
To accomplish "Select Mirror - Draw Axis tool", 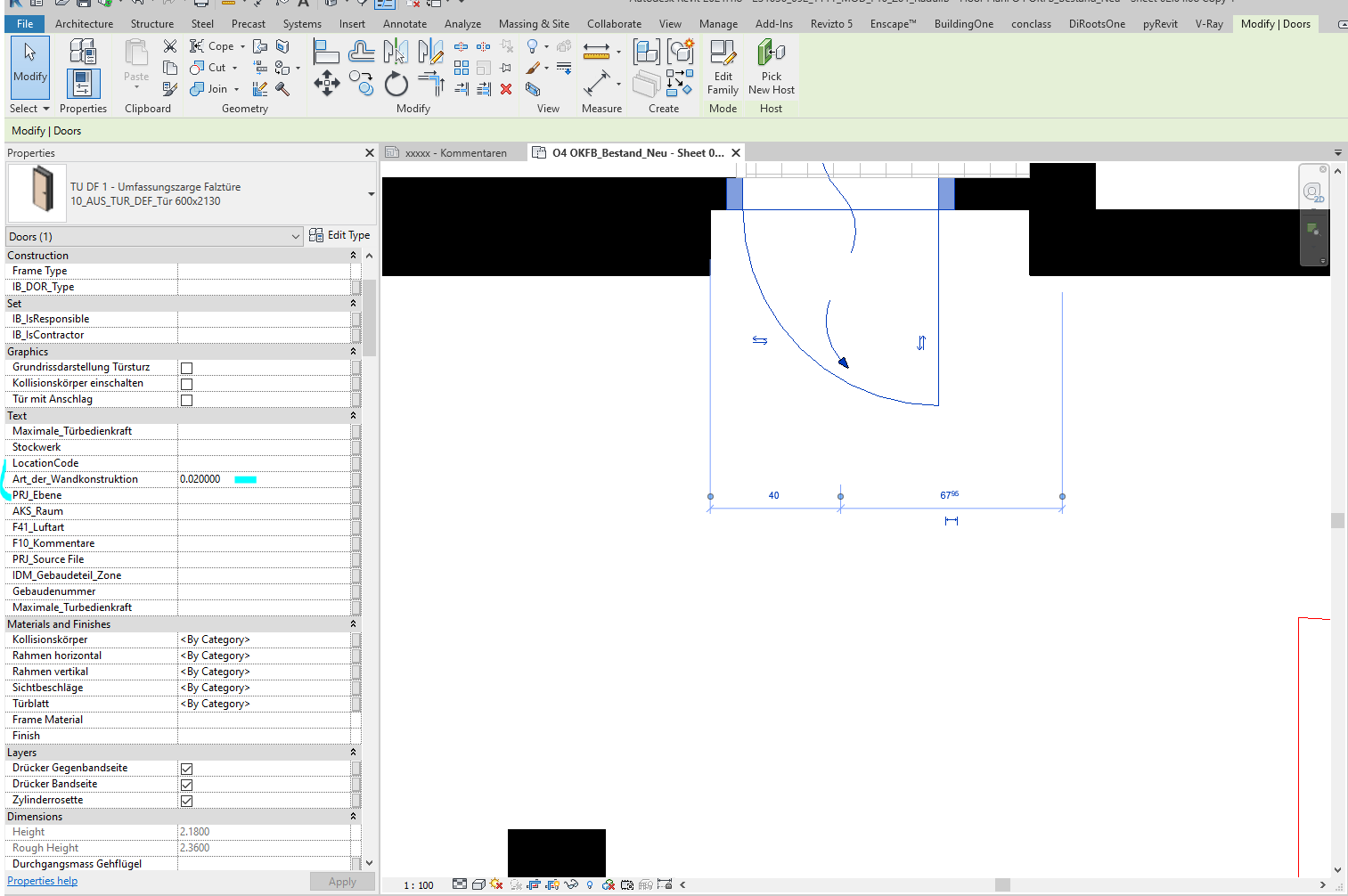I will tap(429, 53).
